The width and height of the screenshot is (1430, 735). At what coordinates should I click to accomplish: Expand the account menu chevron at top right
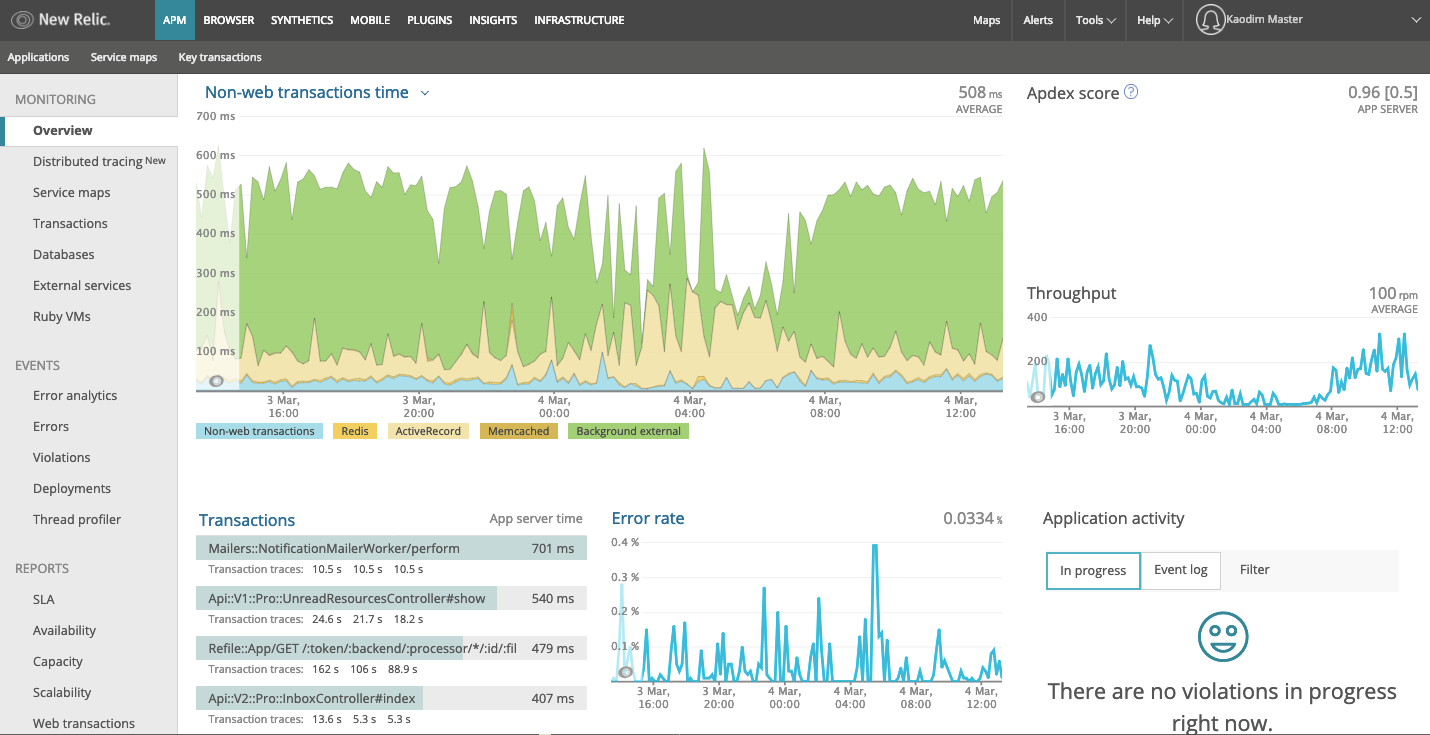click(1415, 20)
